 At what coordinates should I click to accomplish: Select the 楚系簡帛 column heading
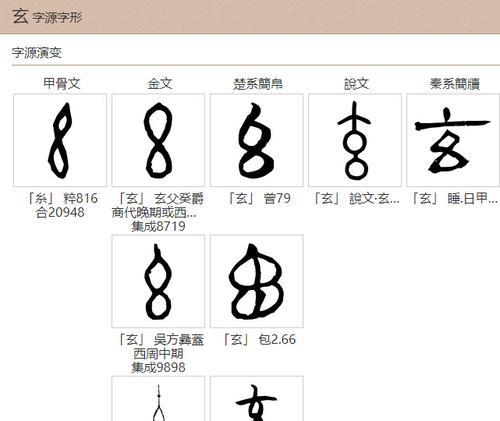tap(258, 84)
